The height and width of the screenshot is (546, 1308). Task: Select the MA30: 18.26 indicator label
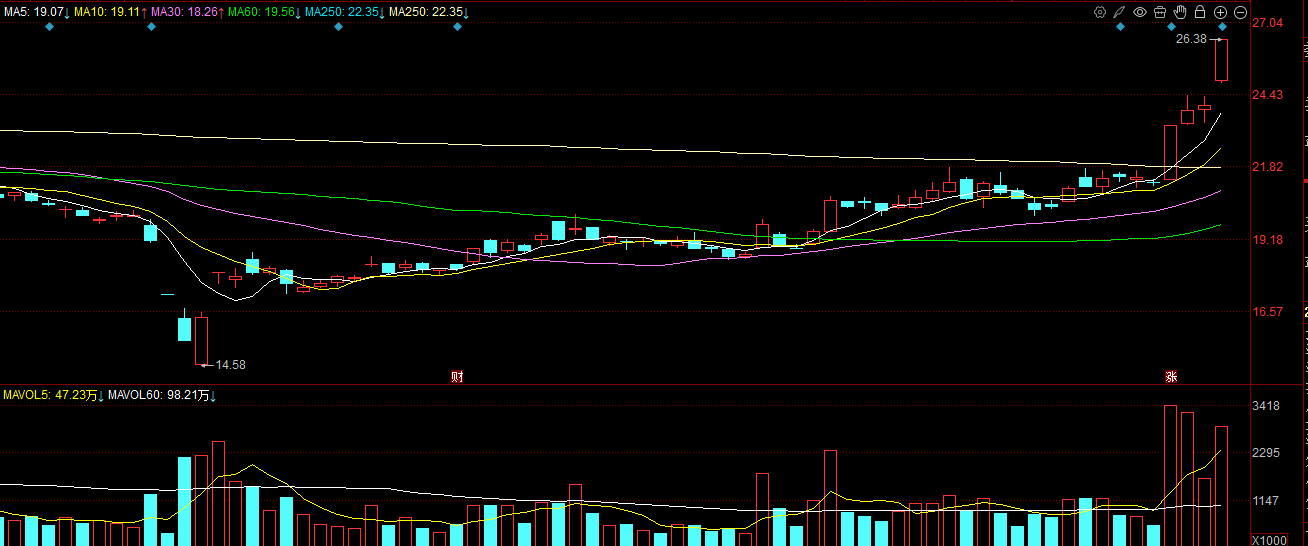click(187, 12)
